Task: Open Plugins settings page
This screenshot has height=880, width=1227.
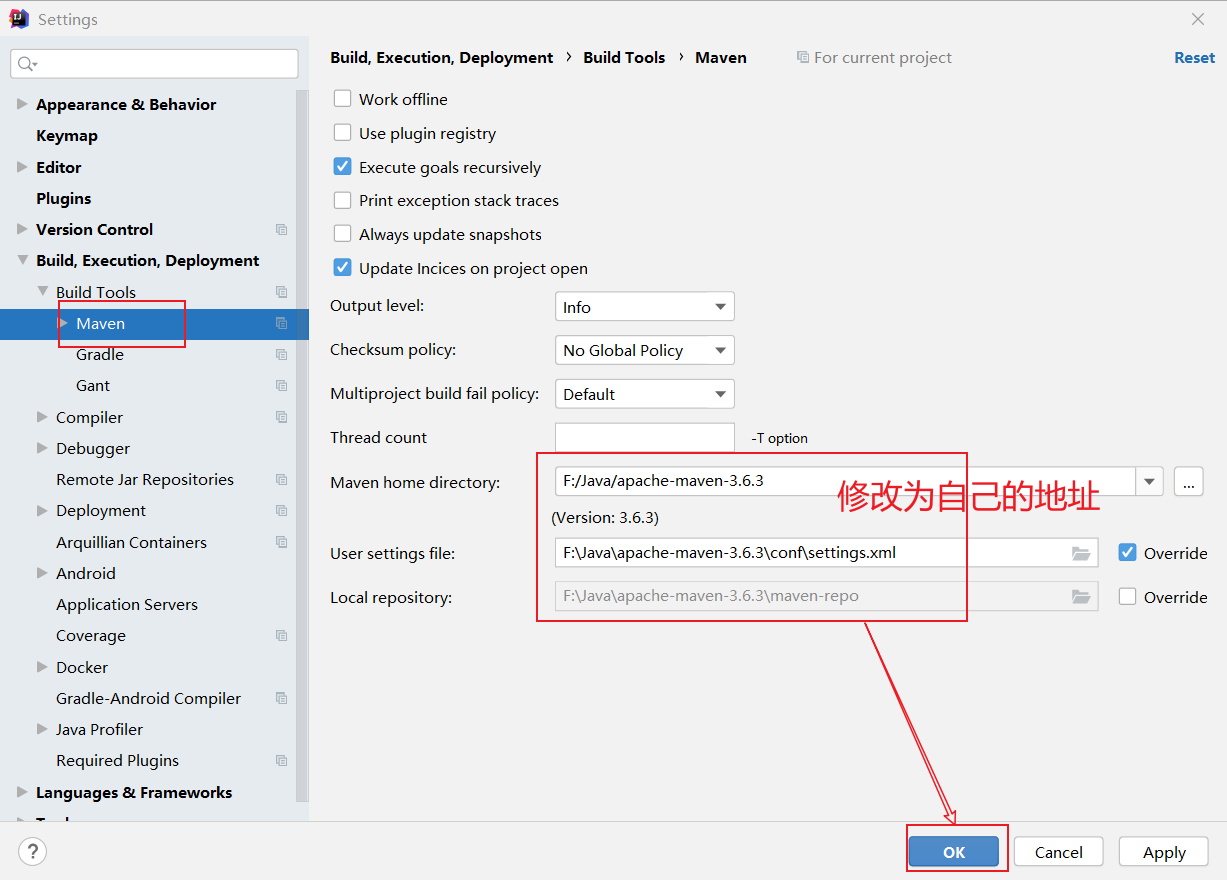Action: [x=64, y=198]
